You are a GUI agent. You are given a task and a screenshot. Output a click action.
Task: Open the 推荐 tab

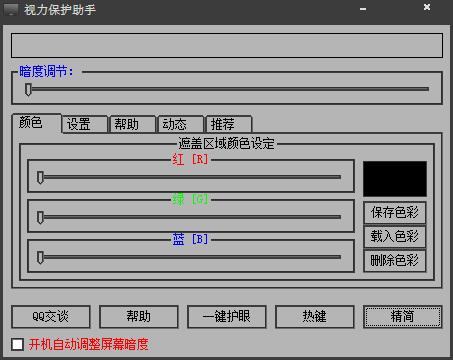tap(229, 124)
